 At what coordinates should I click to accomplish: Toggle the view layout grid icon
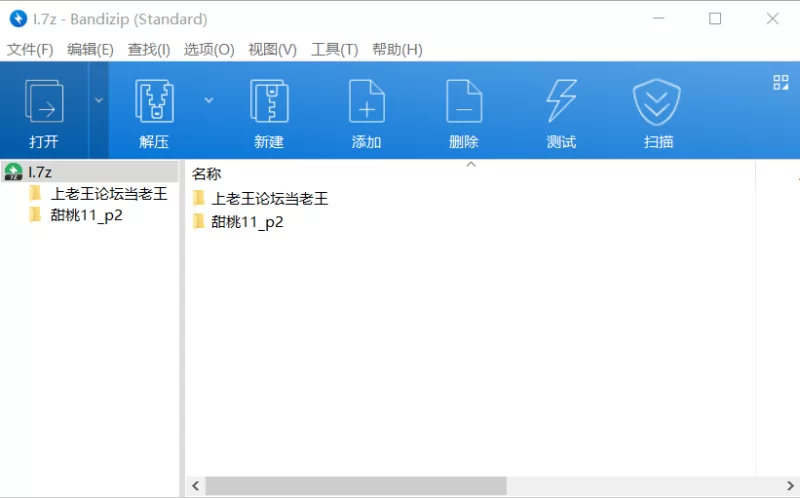[781, 82]
